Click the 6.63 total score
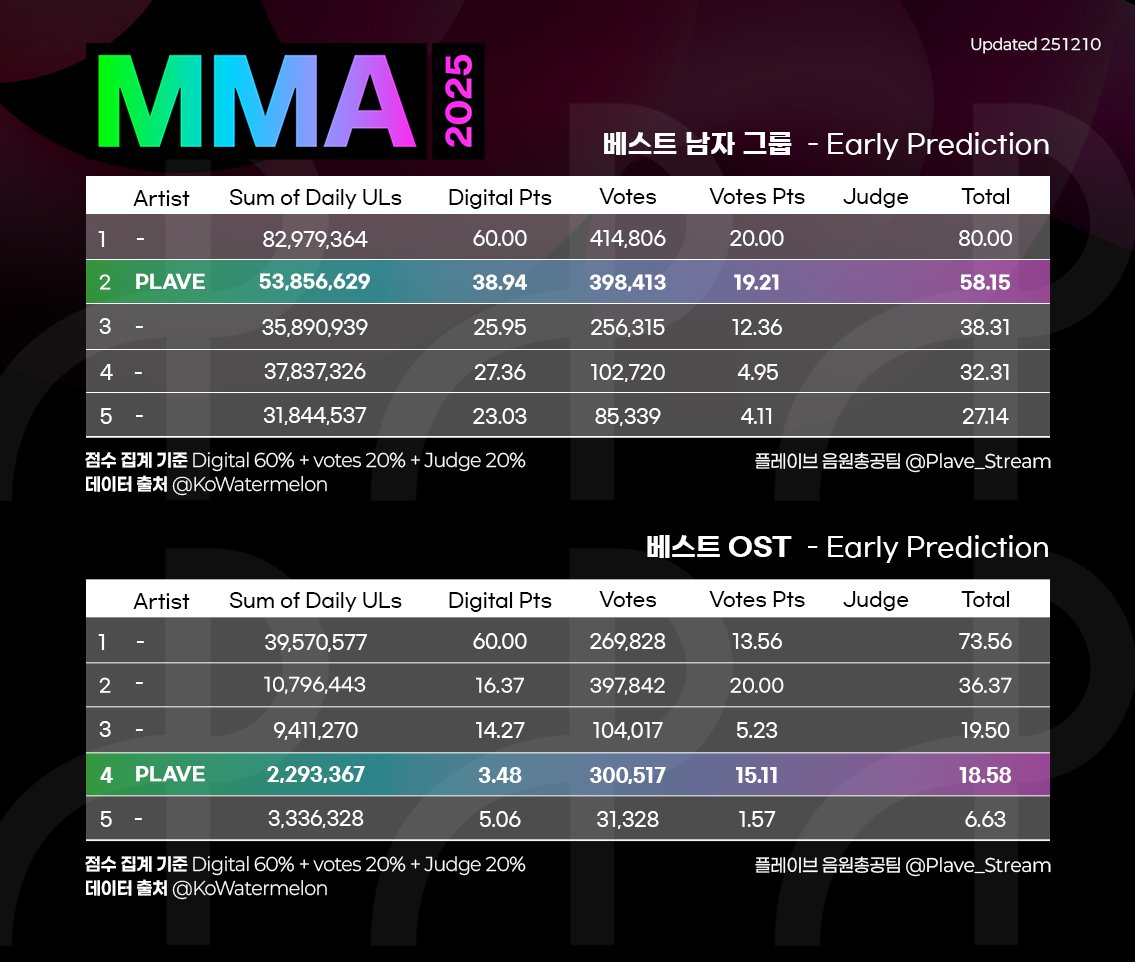Viewport: 1135px width, 962px height. (985, 819)
